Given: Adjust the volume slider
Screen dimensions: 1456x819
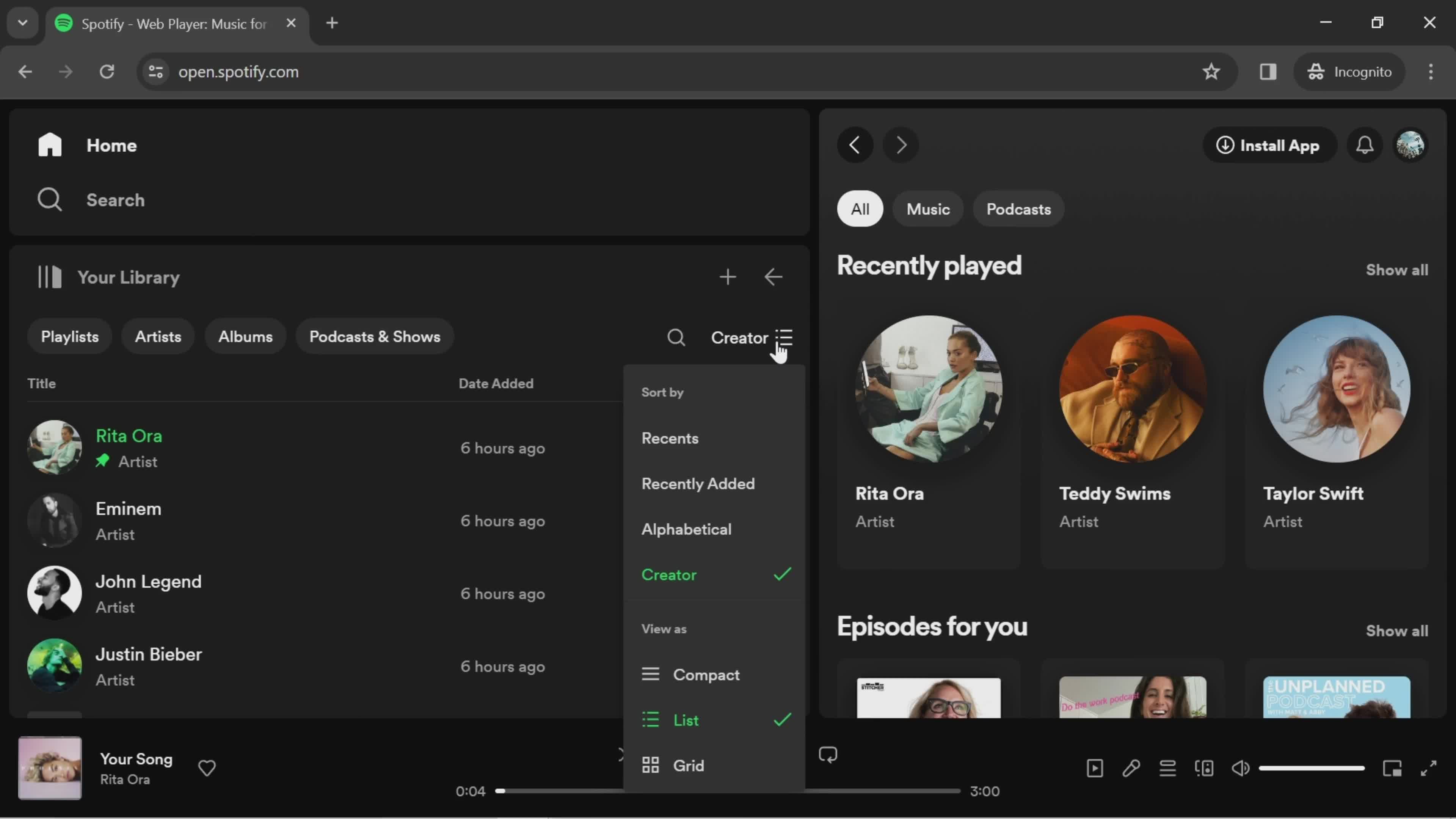Looking at the screenshot, I should pos(1311,768).
